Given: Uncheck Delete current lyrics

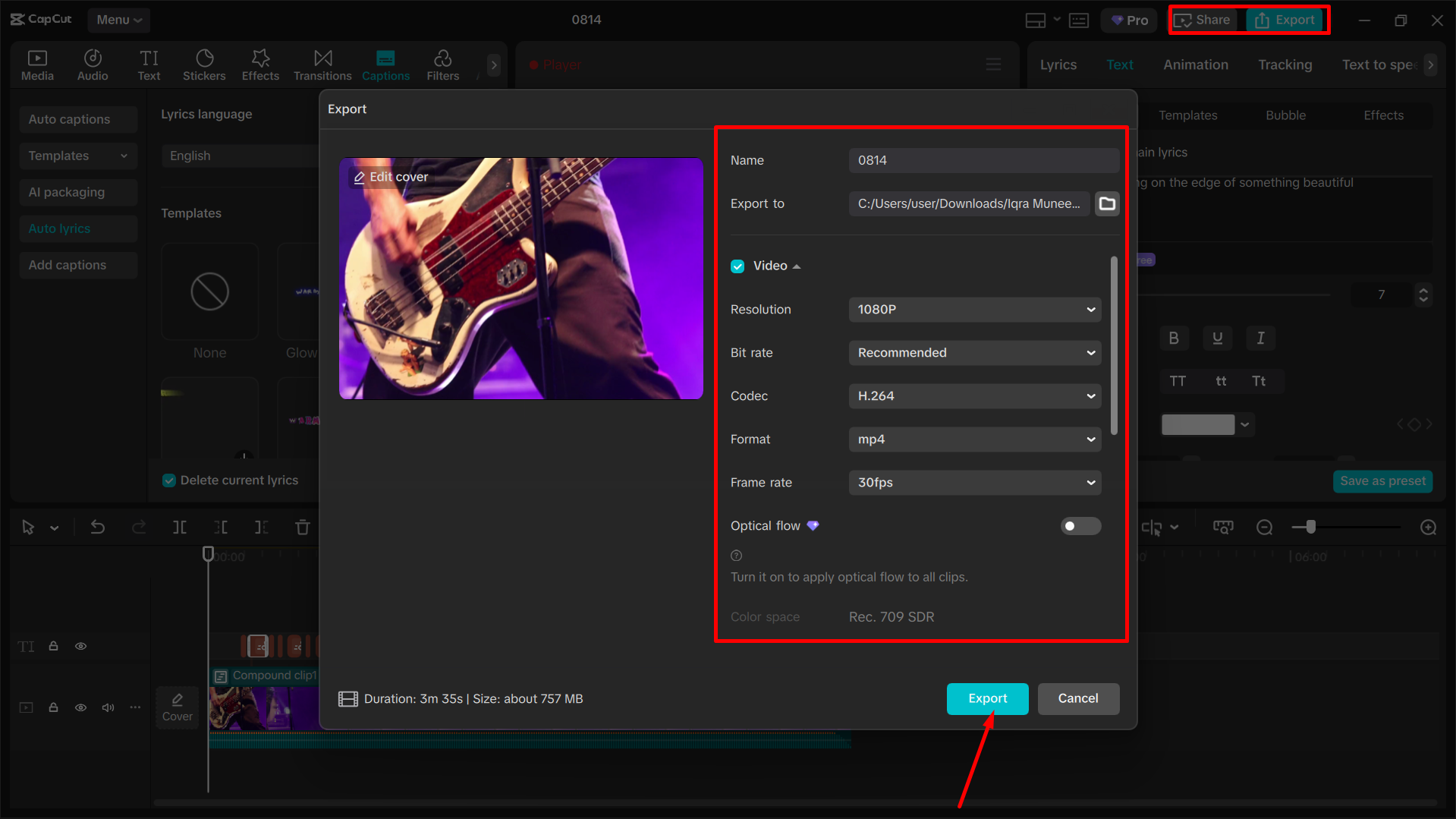Looking at the screenshot, I should [168, 480].
